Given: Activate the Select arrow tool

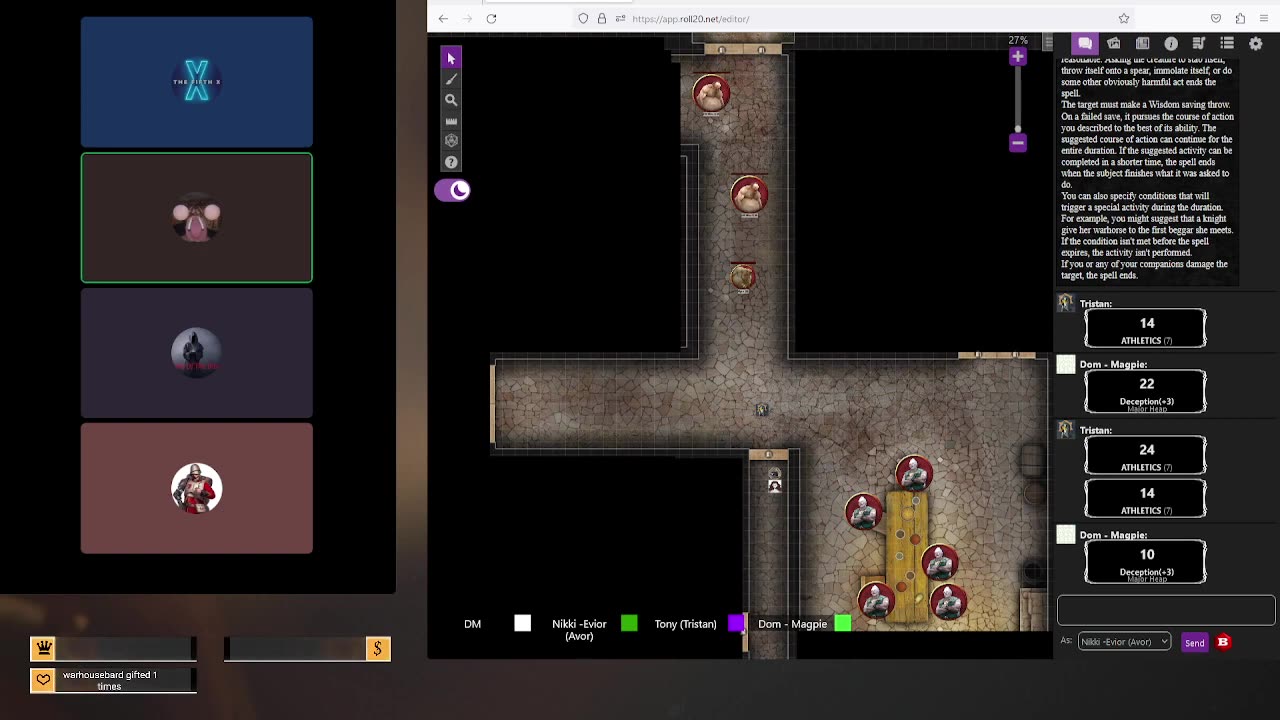Looking at the screenshot, I should pyautogui.click(x=451, y=59).
